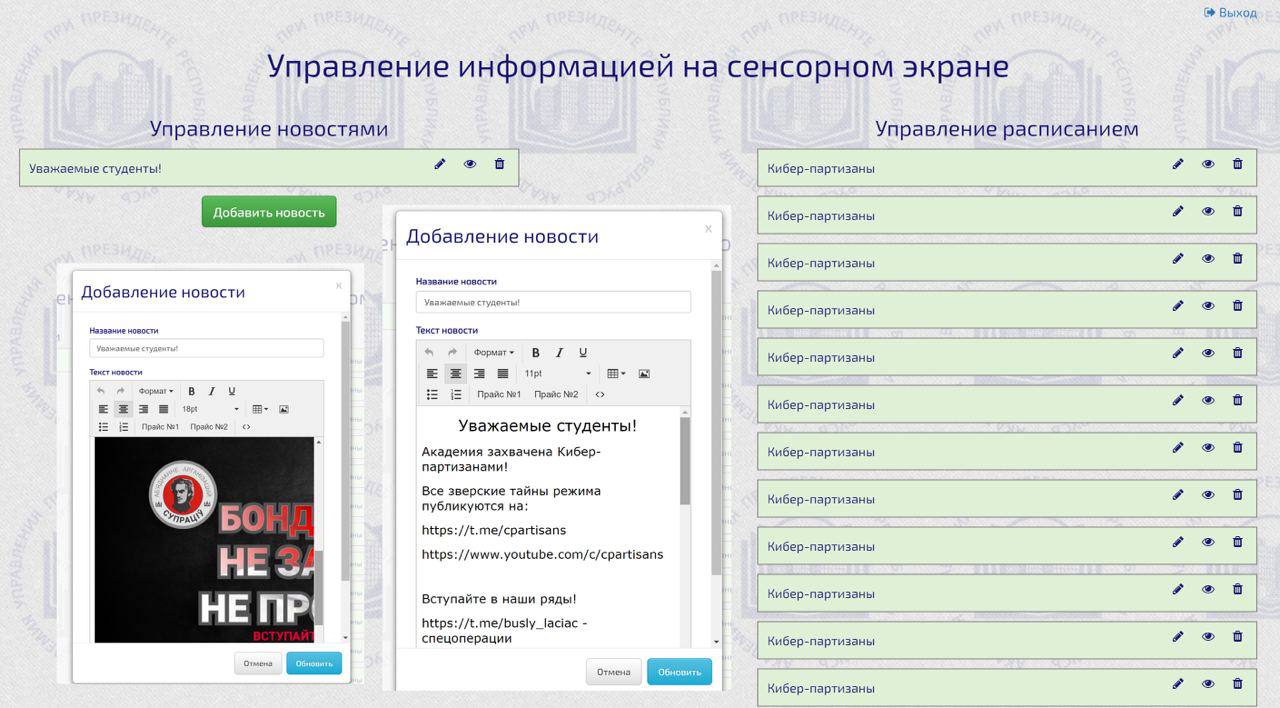Toggle Italic in the 18pt dialog editor
The height and width of the screenshot is (708, 1280).
(211, 391)
